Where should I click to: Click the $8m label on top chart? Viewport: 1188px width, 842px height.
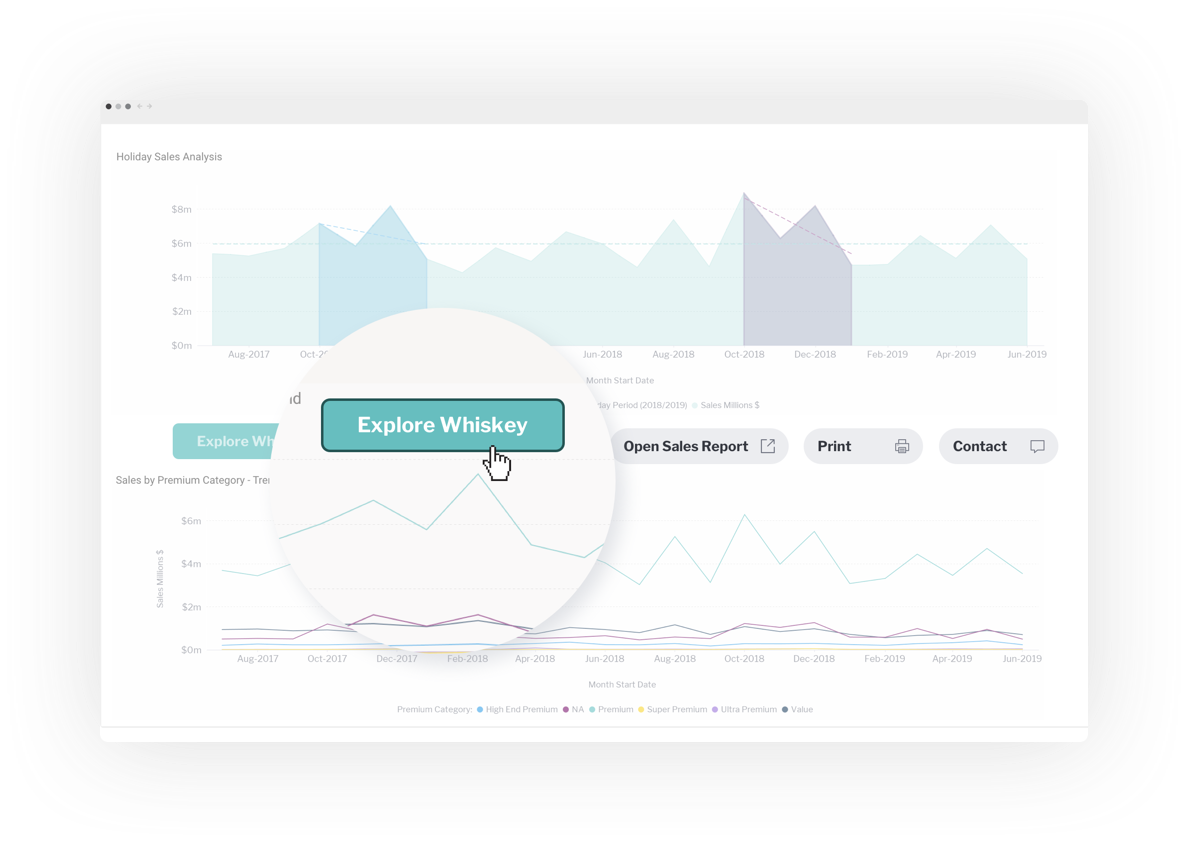(x=181, y=209)
